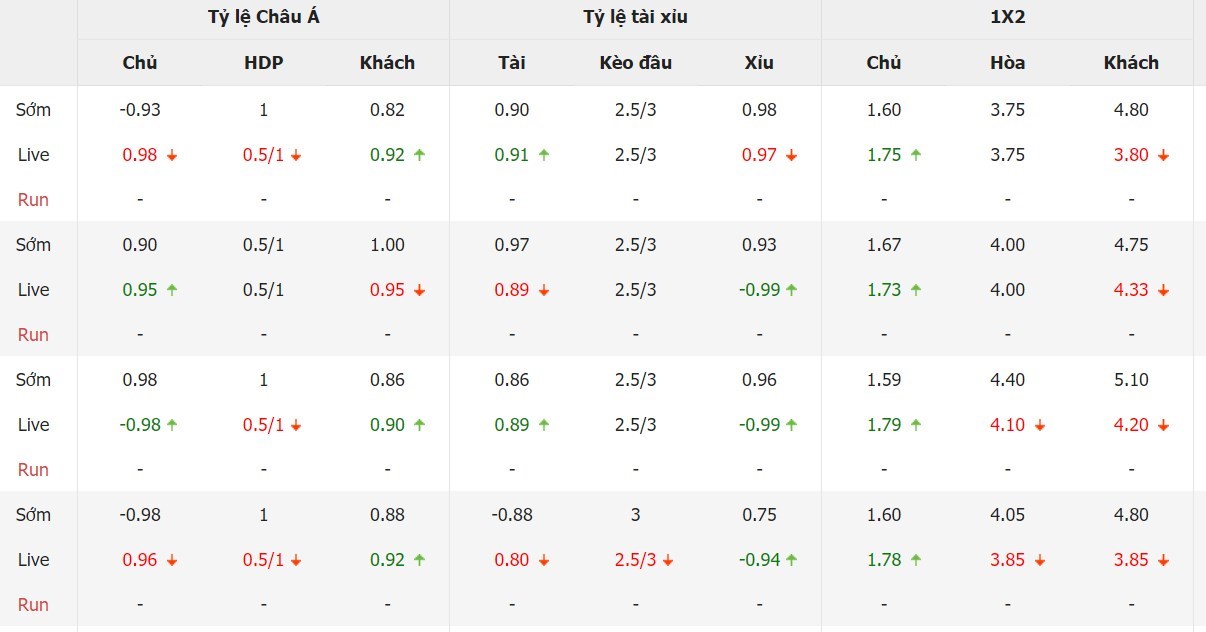Click the green up arrow beside 0.91
Screen dimensions: 1206x632
[x=544, y=155]
